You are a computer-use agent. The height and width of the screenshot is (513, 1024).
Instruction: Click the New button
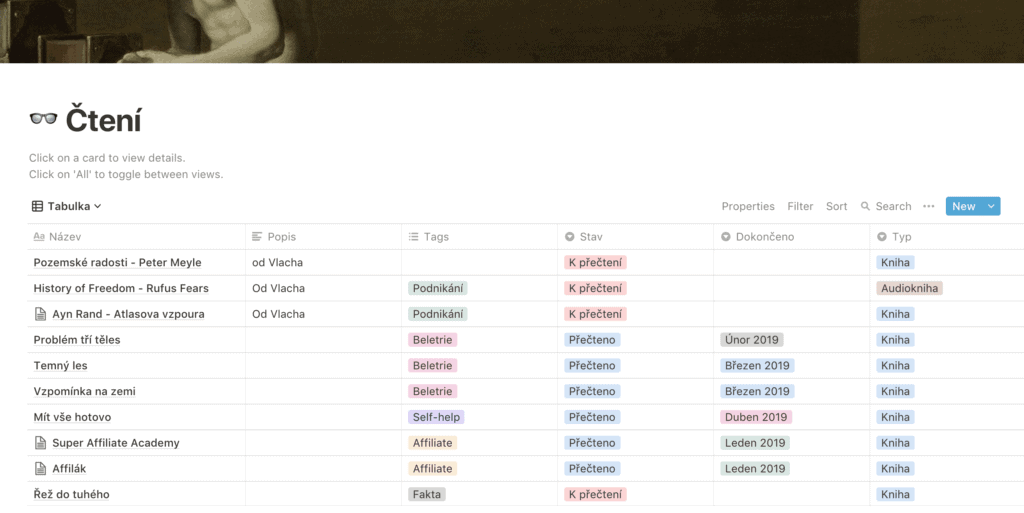[963, 206]
